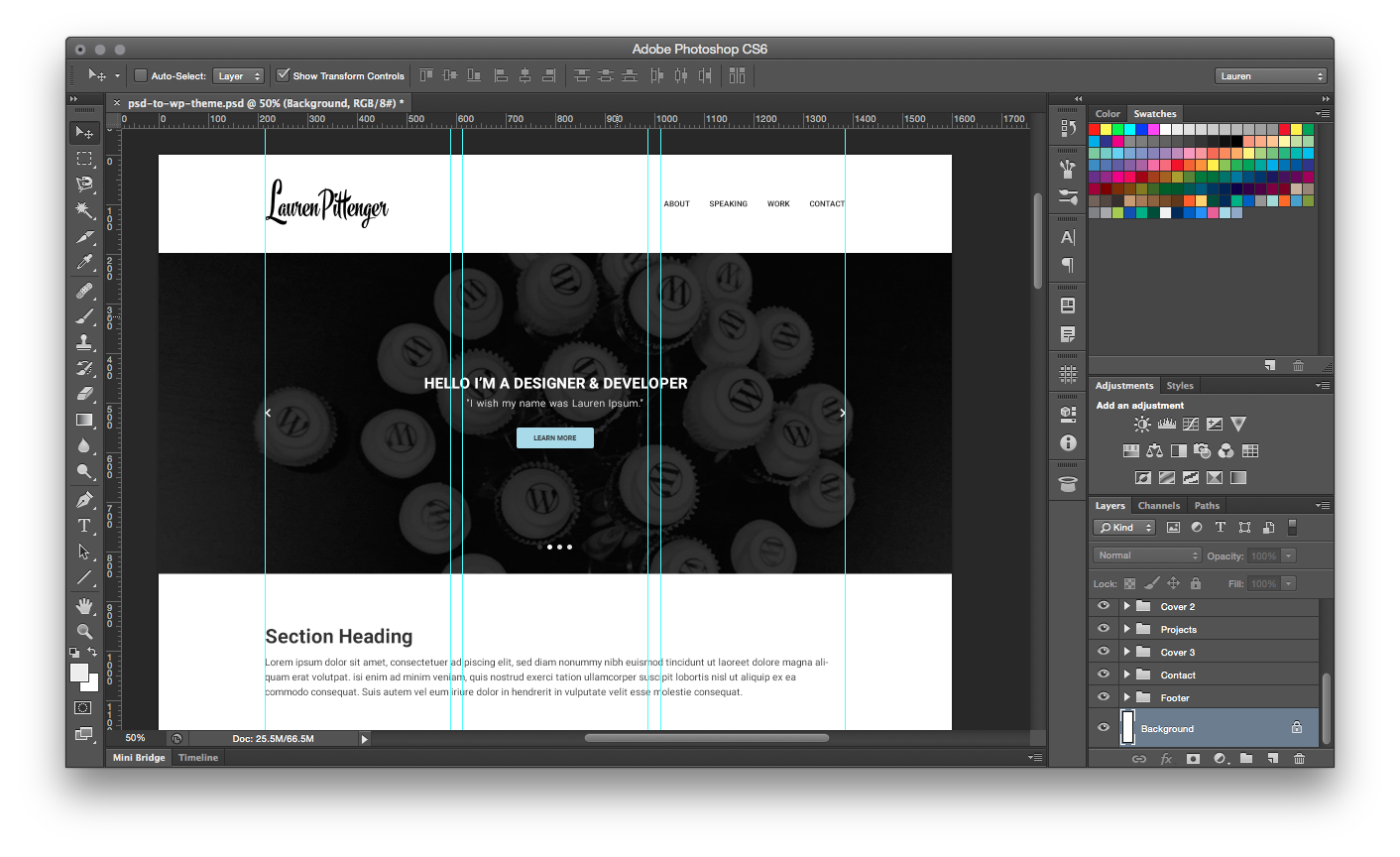Open the Auto-Select Layer dropdown

pos(238,75)
